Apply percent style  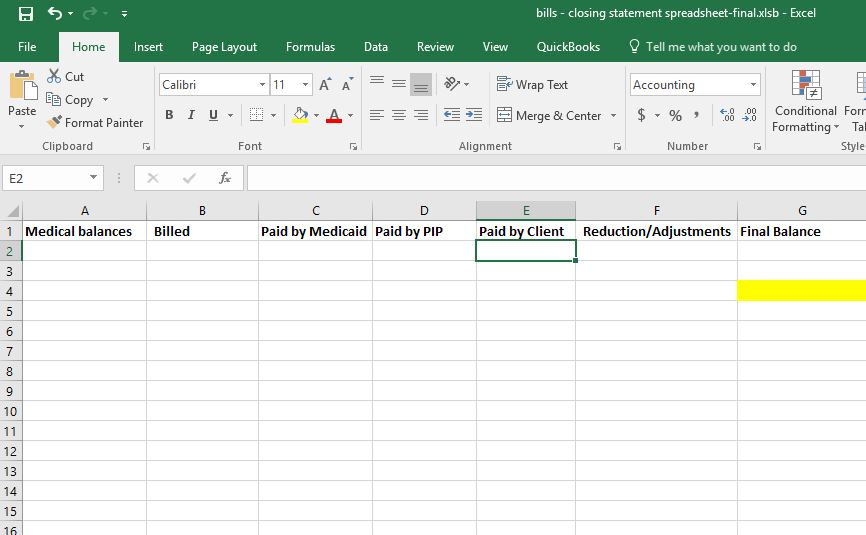coord(675,115)
